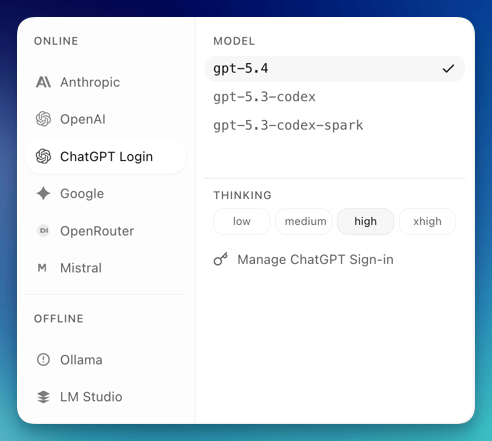Viewport: 492px width, 441px height.
Task: Select Mistral as the provider
Action: pos(105,268)
